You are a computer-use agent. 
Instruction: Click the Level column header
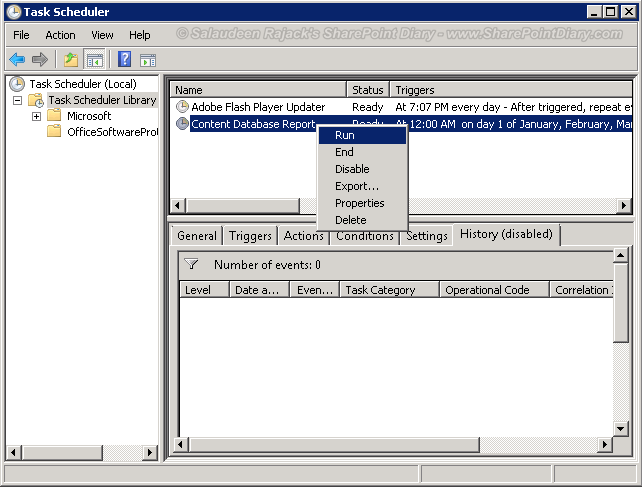[204, 290]
